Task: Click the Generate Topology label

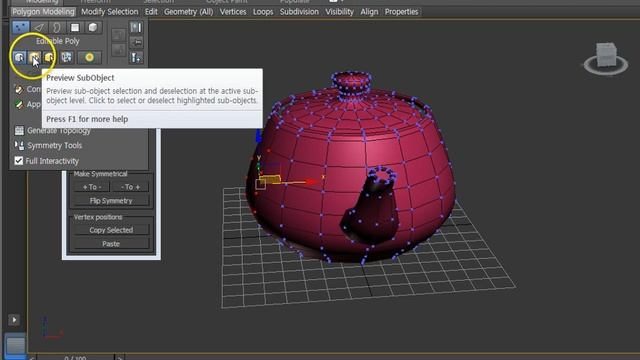Action: pyautogui.click(x=58, y=131)
